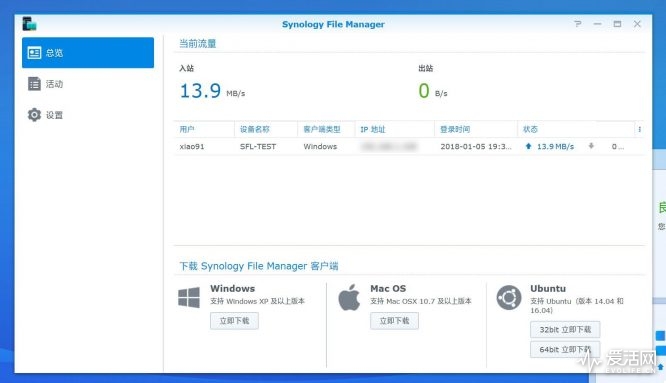This screenshot has height=383, width=666.
Task: Click the upload arrow icon in xiao91 row
Action: (528, 146)
